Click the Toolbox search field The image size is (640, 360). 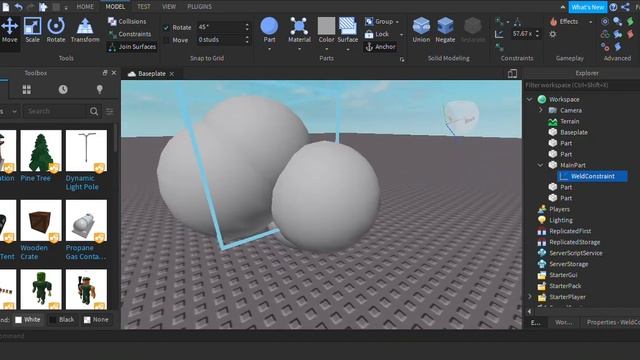coord(56,111)
